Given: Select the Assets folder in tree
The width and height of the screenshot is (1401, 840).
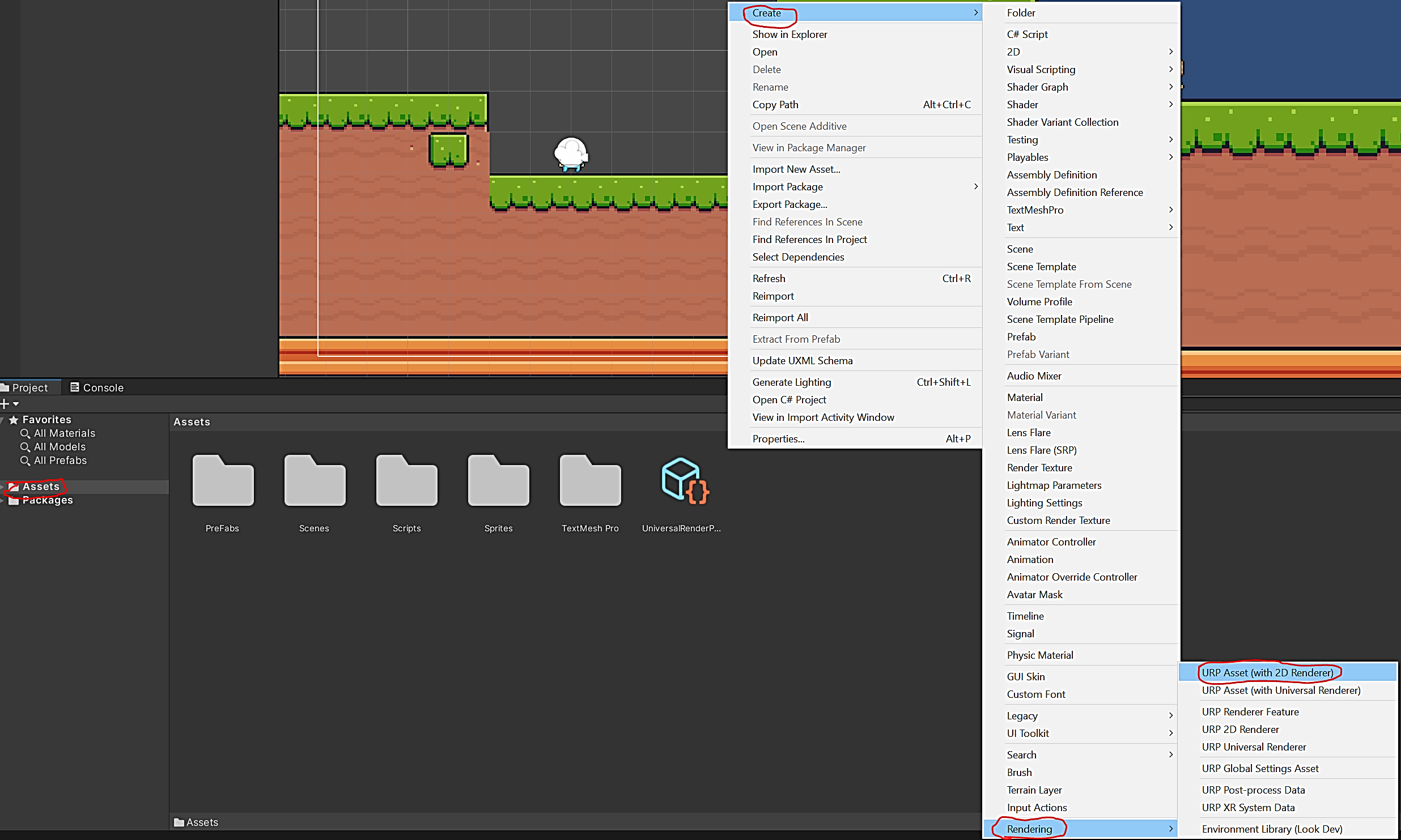Looking at the screenshot, I should 41,487.
